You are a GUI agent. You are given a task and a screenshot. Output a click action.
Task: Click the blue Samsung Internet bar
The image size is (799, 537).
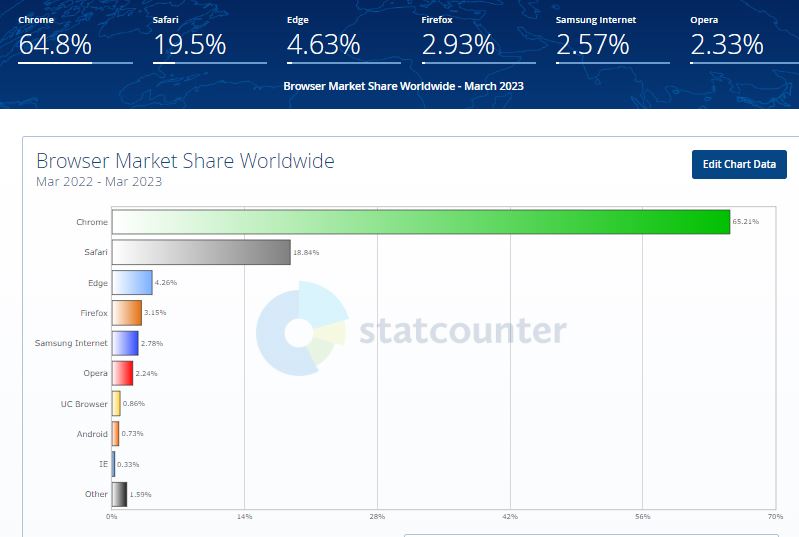click(x=125, y=343)
